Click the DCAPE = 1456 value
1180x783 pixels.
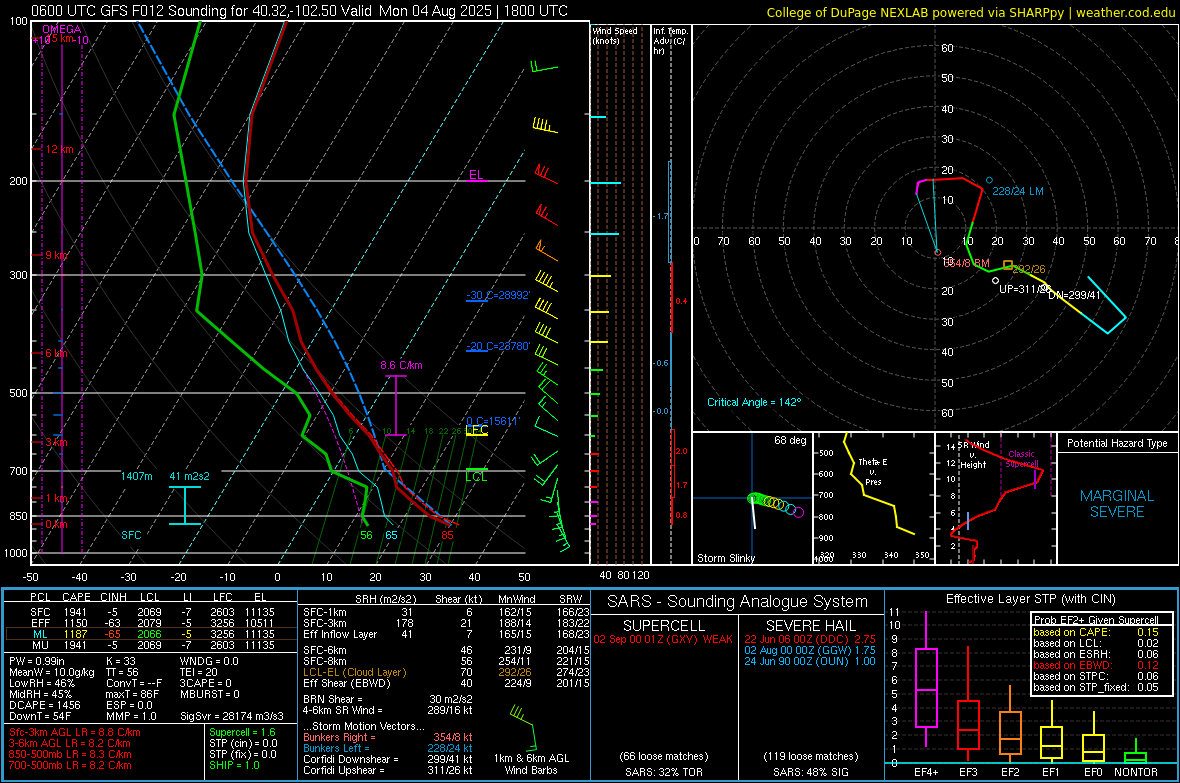coord(44,705)
